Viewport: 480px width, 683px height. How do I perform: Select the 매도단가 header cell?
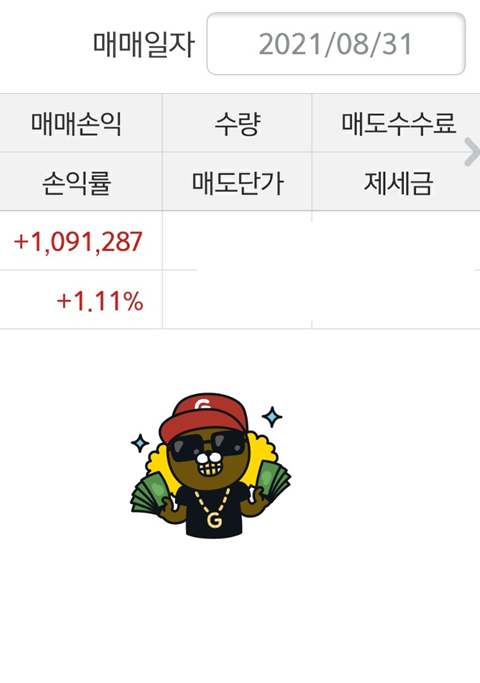click(238, 183)
